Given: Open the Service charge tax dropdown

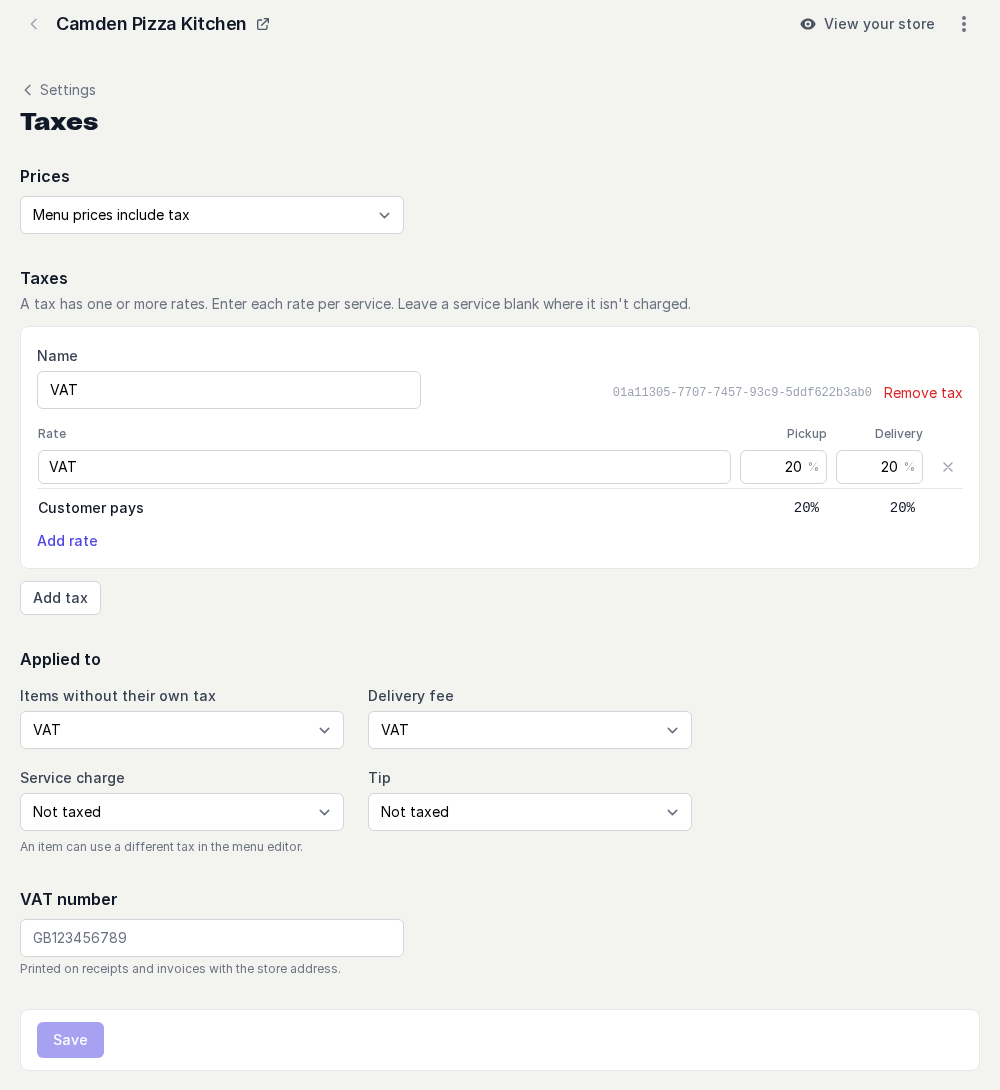Looking at the screenshot, I should pyautogui.click(x=182, y=812).
